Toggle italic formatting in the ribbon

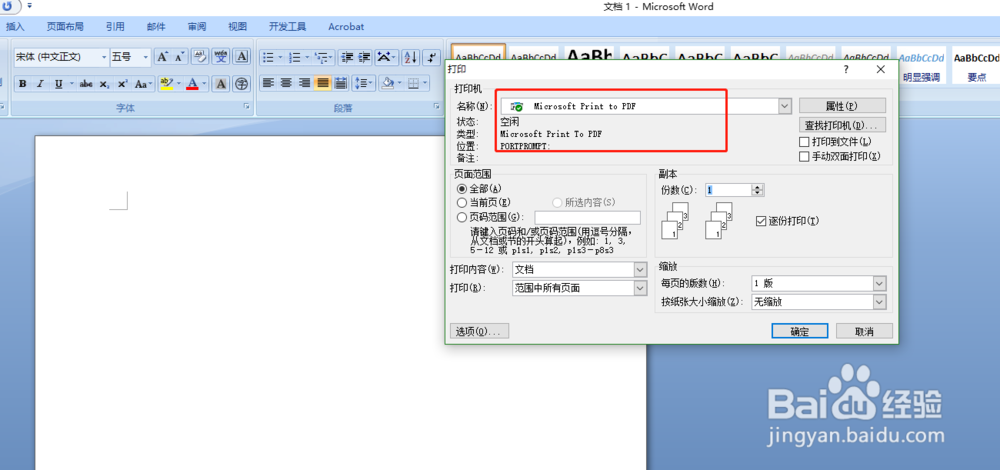point(40,84)
